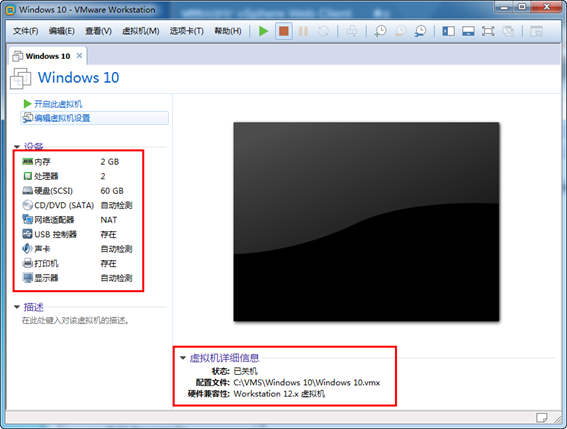567x429 pixels.
Task: Click the config file path Windows 10.vmx
Action: pos(307,383)
